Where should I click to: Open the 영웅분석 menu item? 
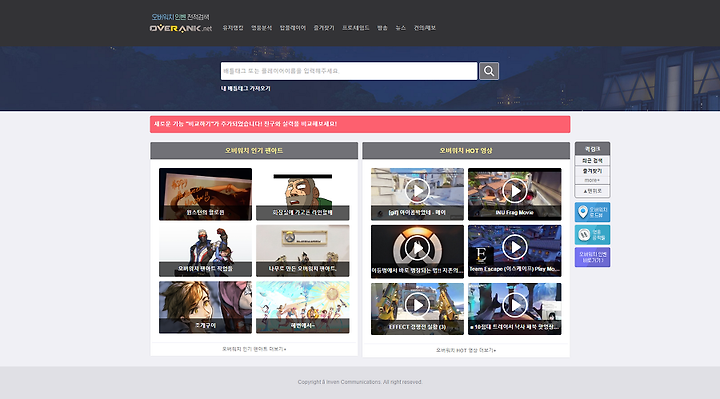[261, 28]
